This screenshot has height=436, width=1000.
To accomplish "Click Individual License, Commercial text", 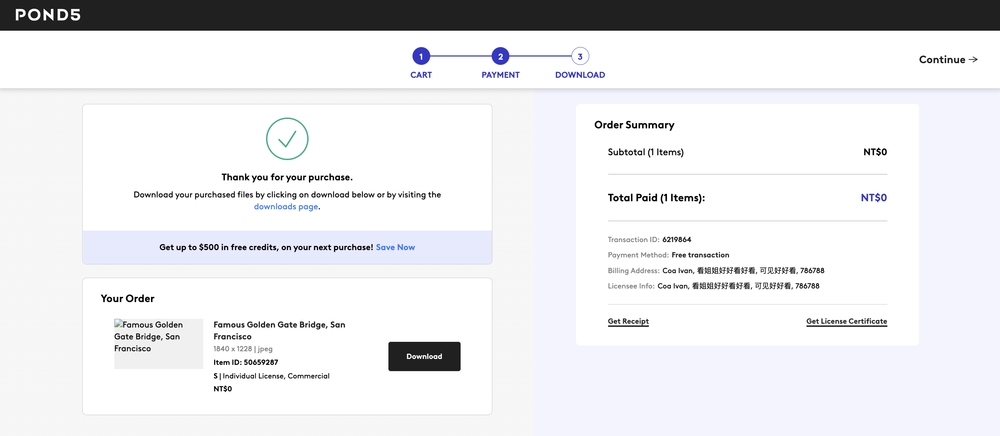I will (x=276, y=376).
